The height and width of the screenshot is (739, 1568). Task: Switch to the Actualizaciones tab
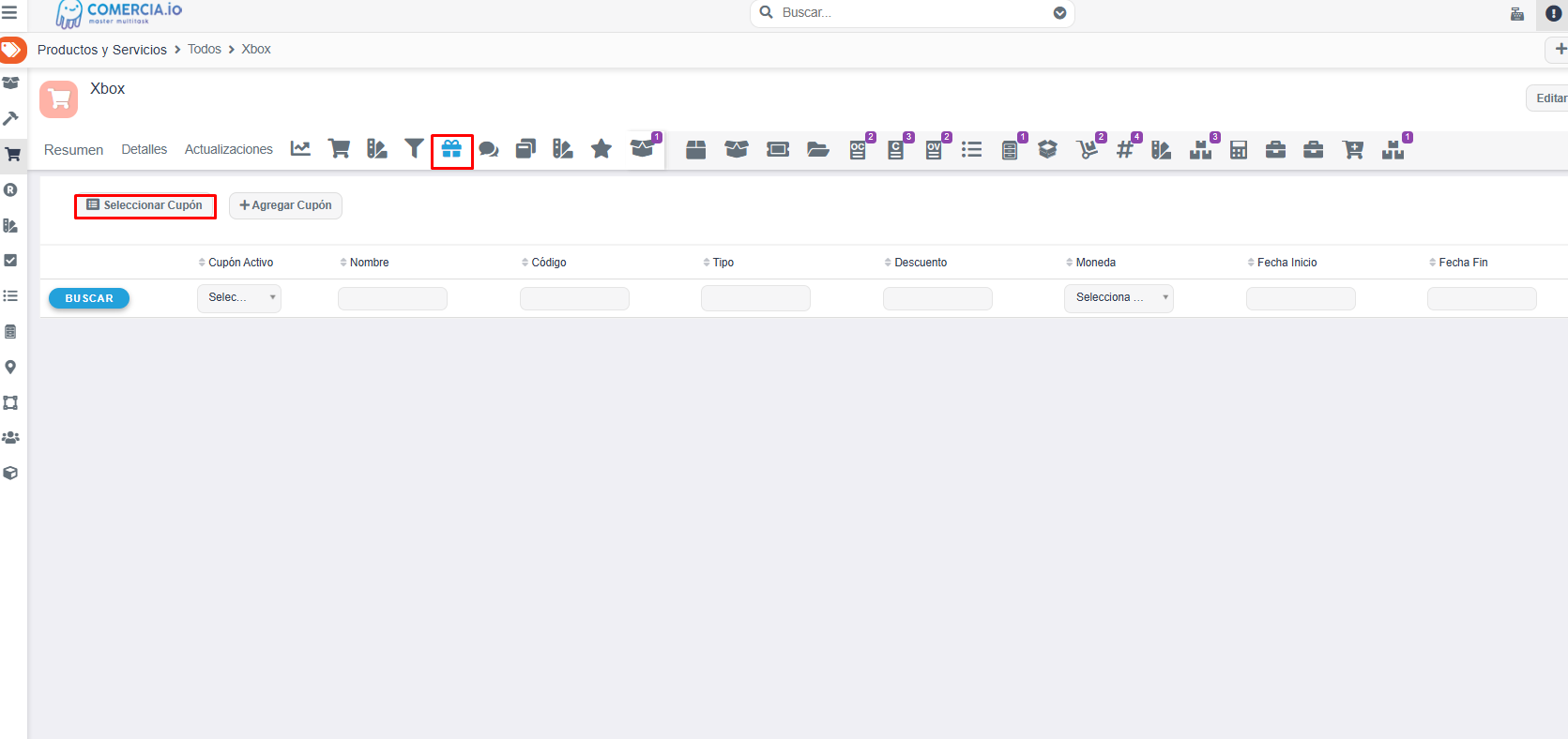(x=229, y=149)
